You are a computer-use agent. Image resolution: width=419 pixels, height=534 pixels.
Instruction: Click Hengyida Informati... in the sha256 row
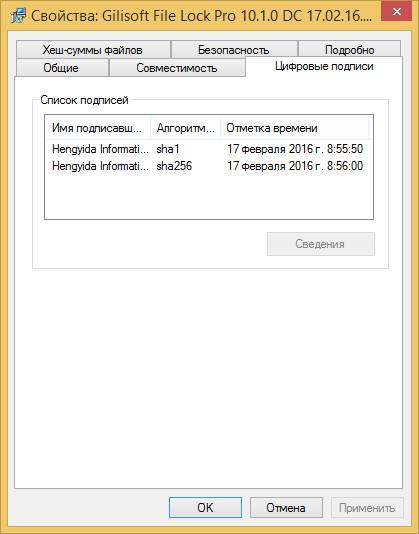(x=100, y=166)
